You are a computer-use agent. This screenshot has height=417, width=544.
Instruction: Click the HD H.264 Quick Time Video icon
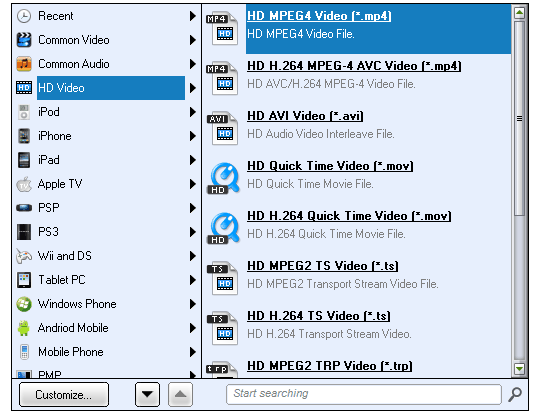[223, 228]
